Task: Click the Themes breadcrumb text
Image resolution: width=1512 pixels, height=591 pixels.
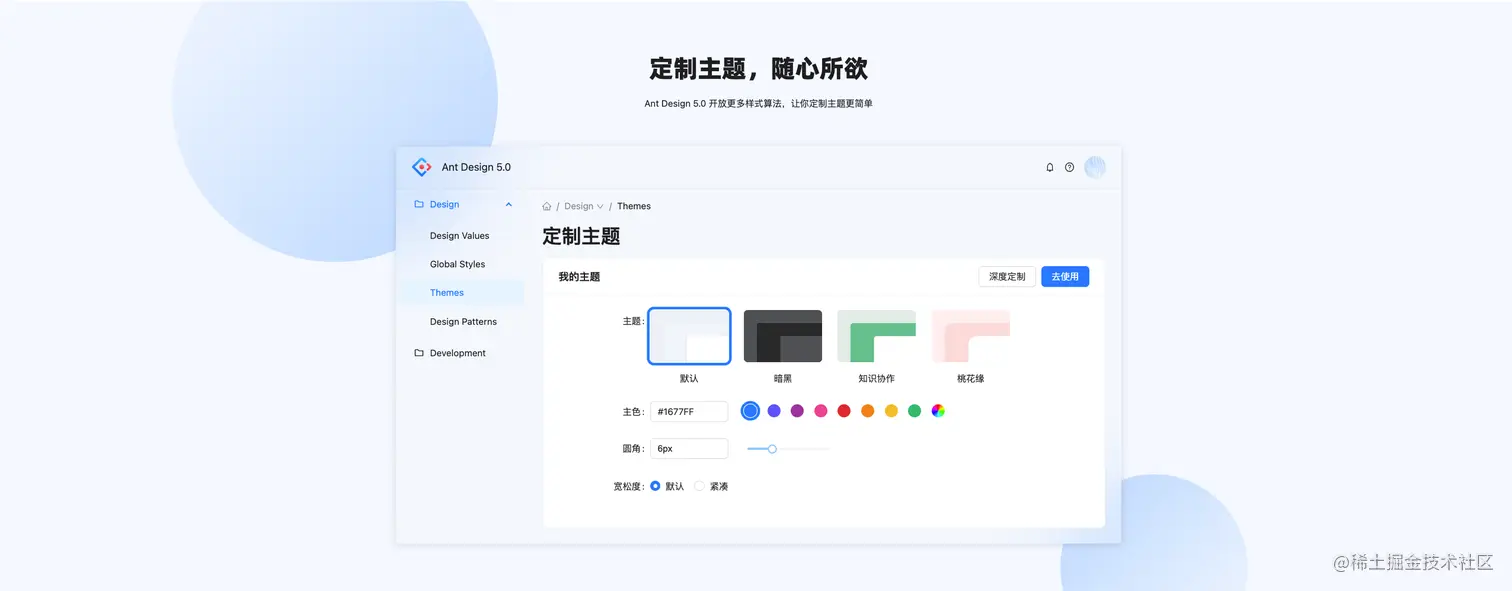Action: pos(634,206)
